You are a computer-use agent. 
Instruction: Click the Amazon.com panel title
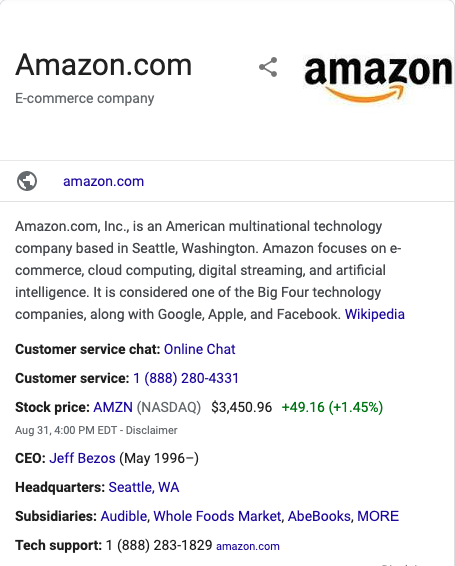point(103,65)
